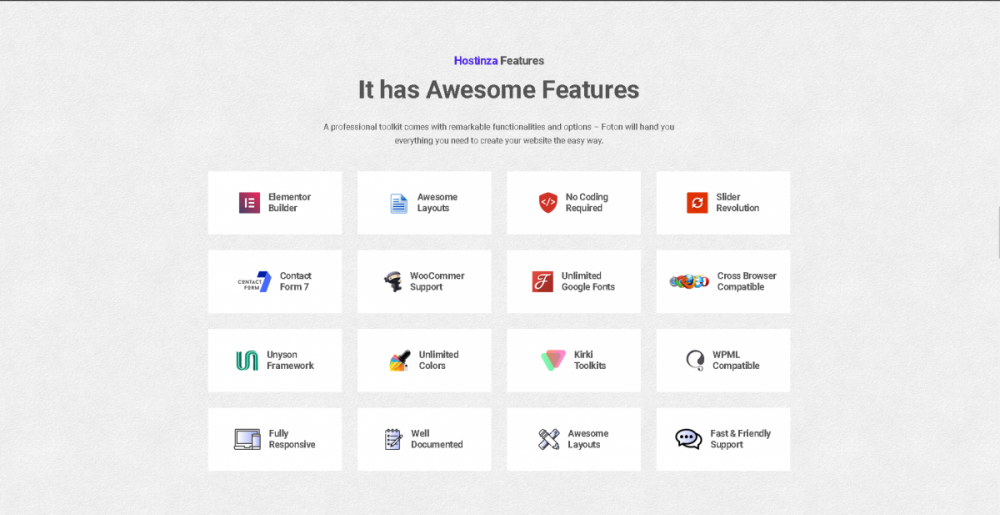Click the Hostinza link in the subtitle
The height and width of the screenshot is (515, 1000).
click(x=475, y=61)
